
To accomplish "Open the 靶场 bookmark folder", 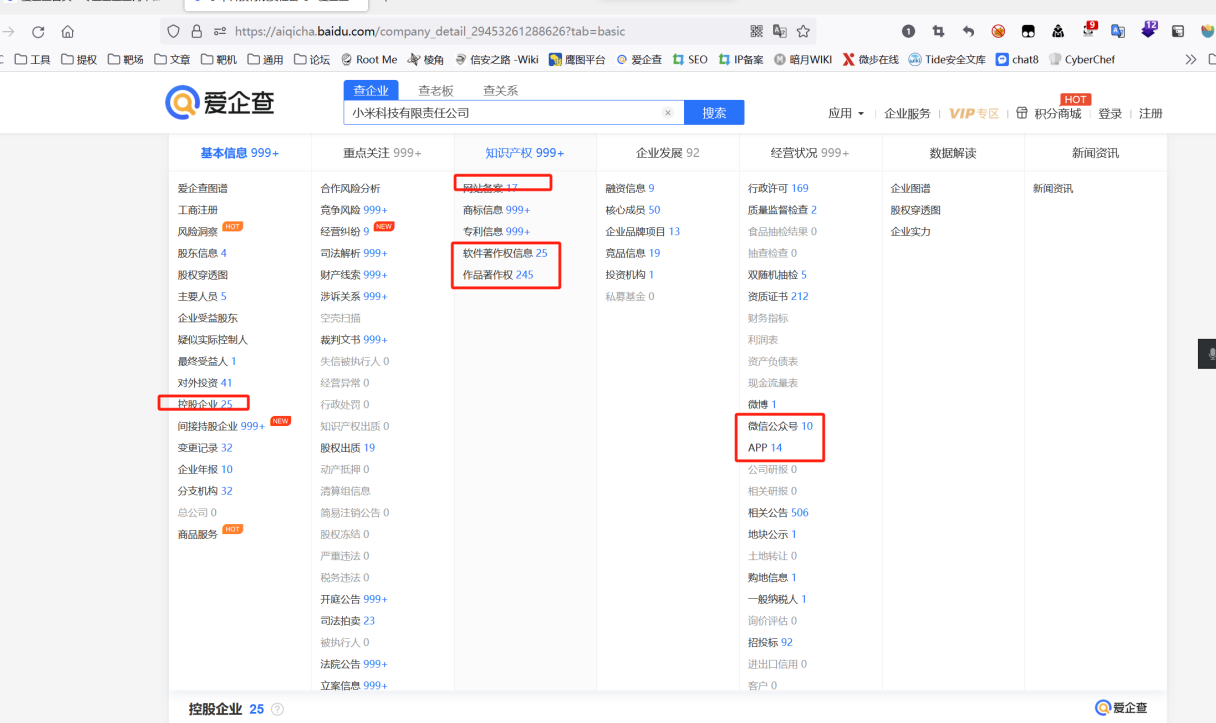I will pyautogui.click(x=125, y=59).
